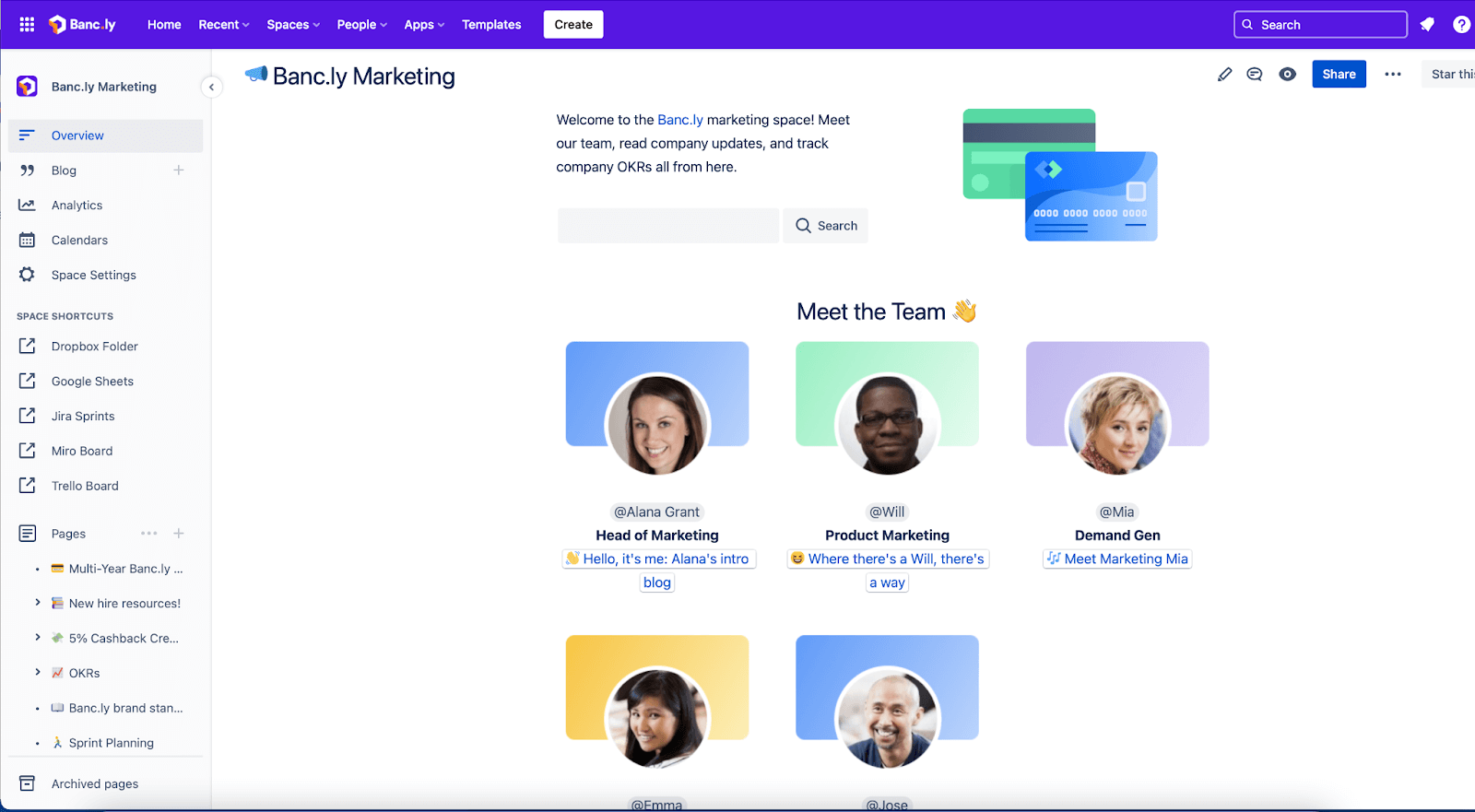Click the Analytics chart icon
Screen dimensions: 1475x812
tap(27, 205)
